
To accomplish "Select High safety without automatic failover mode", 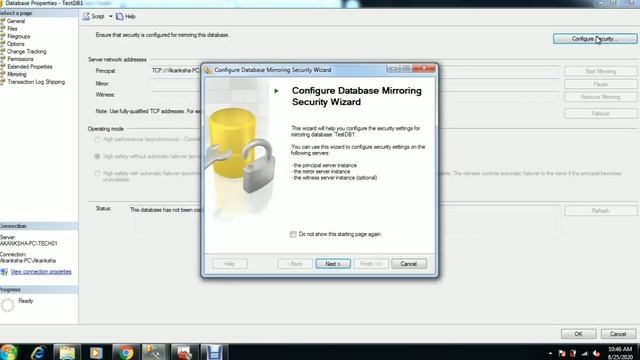I will [97, 156].
